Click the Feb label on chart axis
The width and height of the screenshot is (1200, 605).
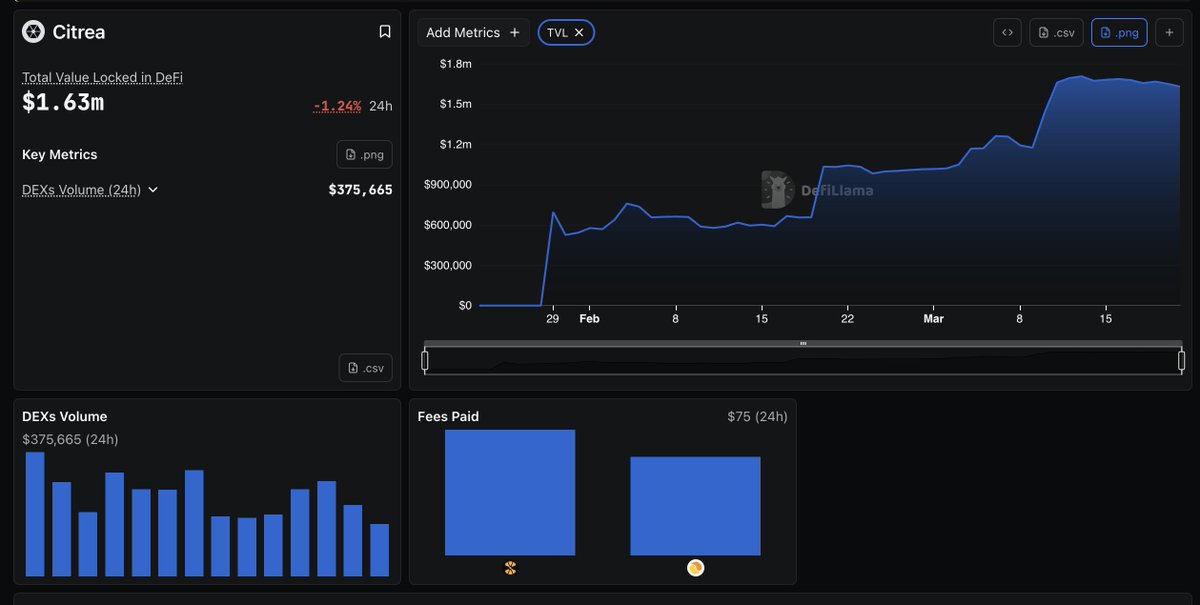coord(589,319)
